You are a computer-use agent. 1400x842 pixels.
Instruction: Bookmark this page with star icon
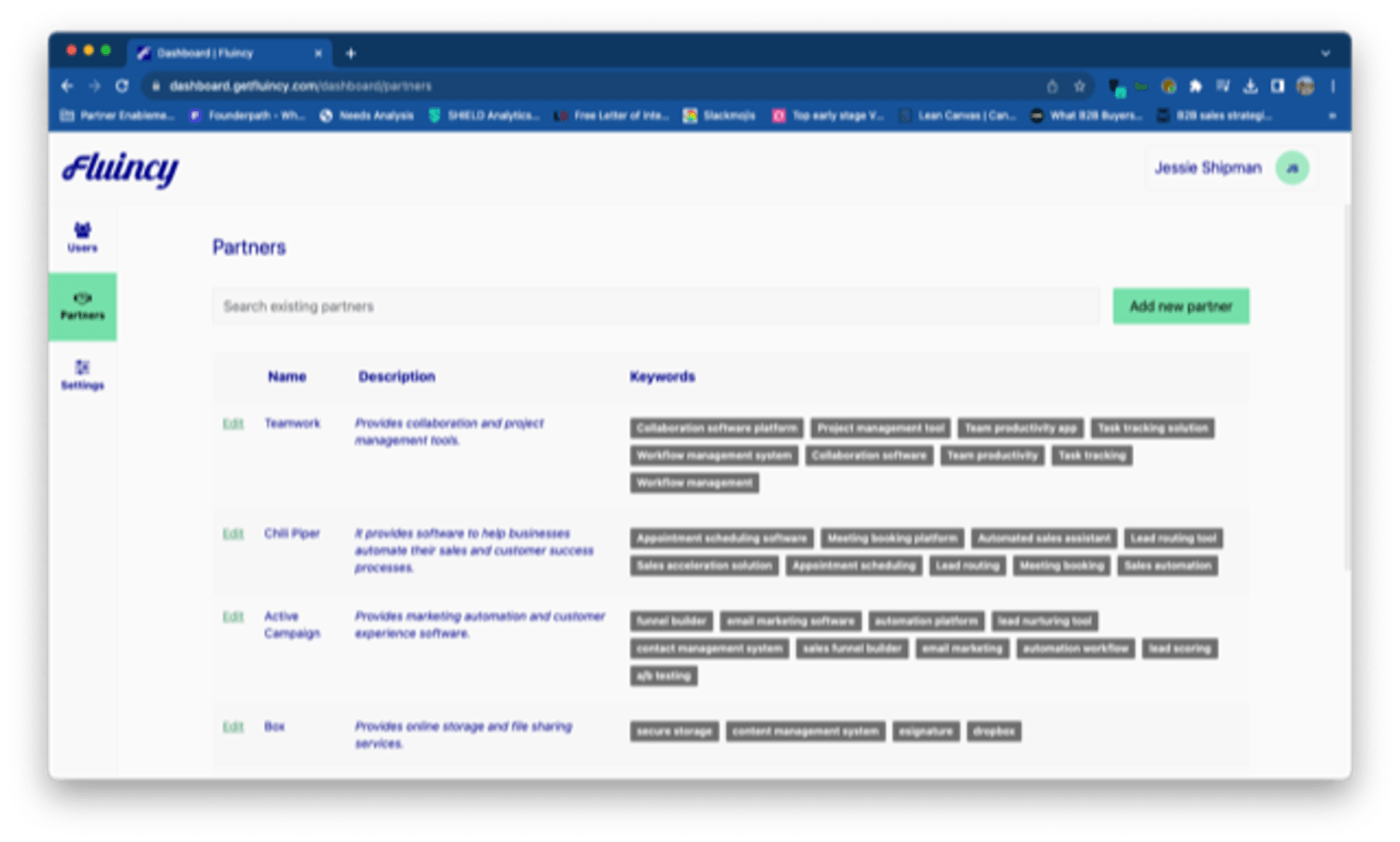click(x=1079, y=86)
